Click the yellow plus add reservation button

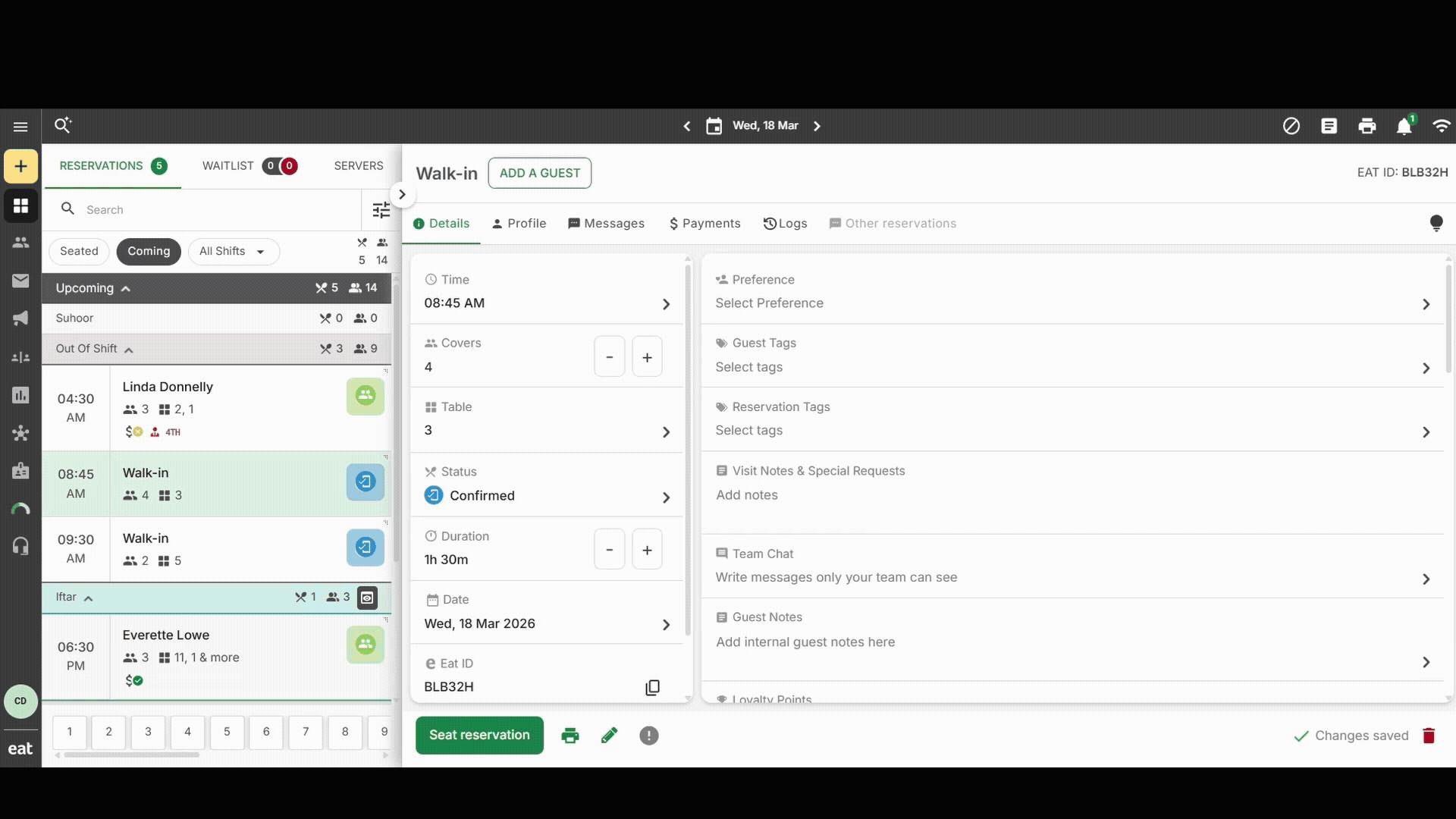pyautogui.click(x=20, y=166)
